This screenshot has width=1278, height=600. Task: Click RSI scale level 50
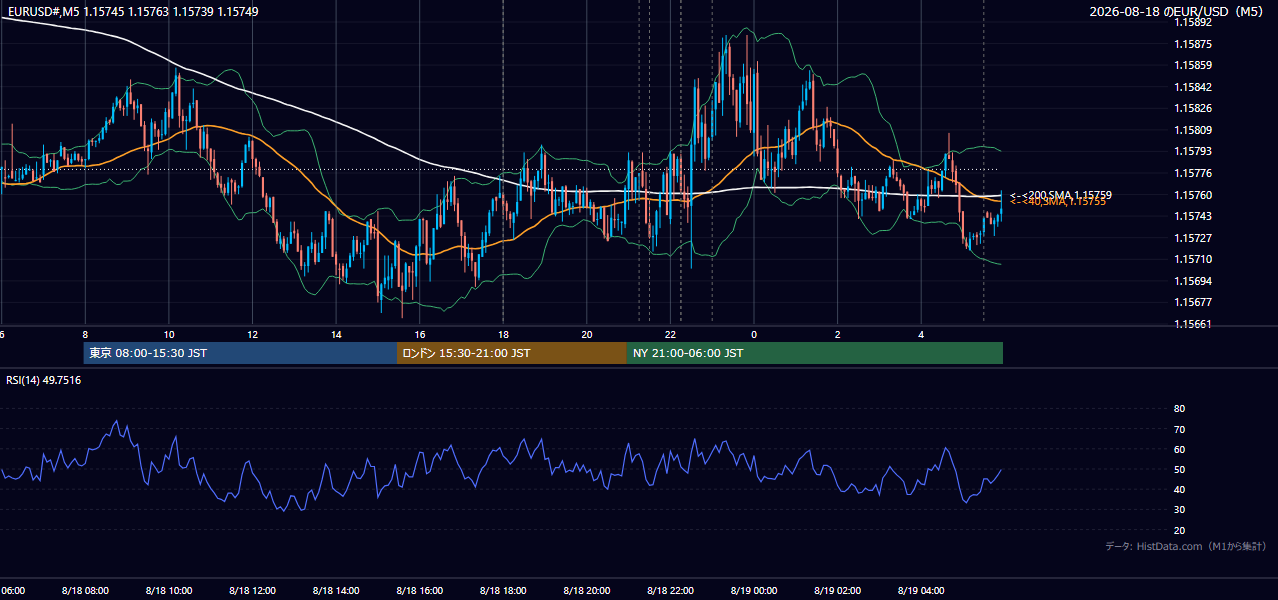(1179, 470)
